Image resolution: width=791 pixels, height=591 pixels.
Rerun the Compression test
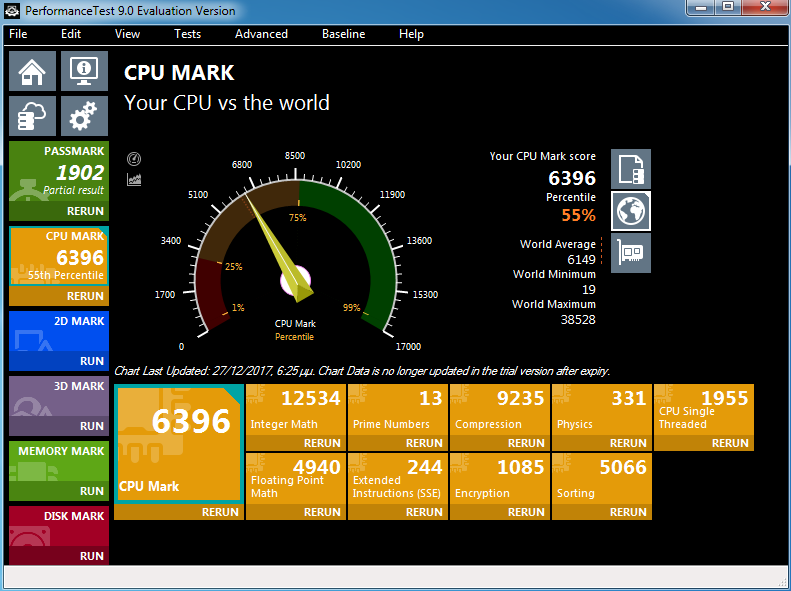coord(500,443)
